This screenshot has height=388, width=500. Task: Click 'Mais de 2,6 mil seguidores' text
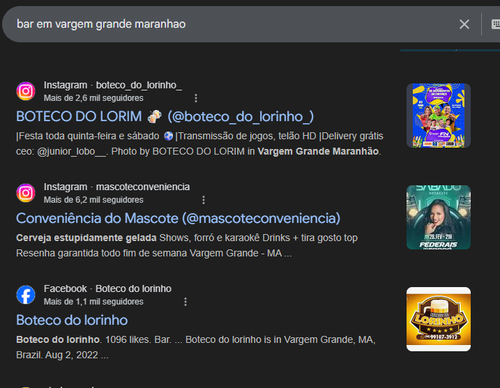pos(93,98)
